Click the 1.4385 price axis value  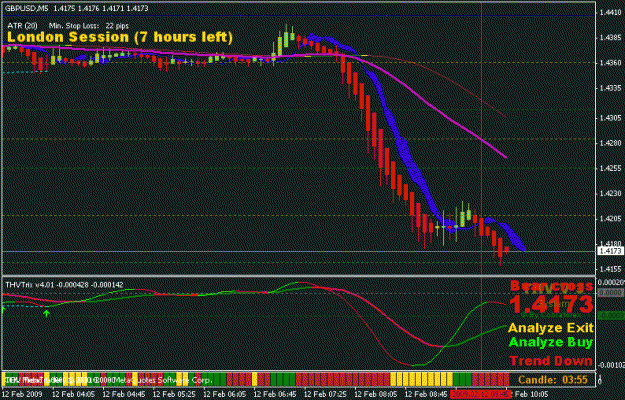610,38
